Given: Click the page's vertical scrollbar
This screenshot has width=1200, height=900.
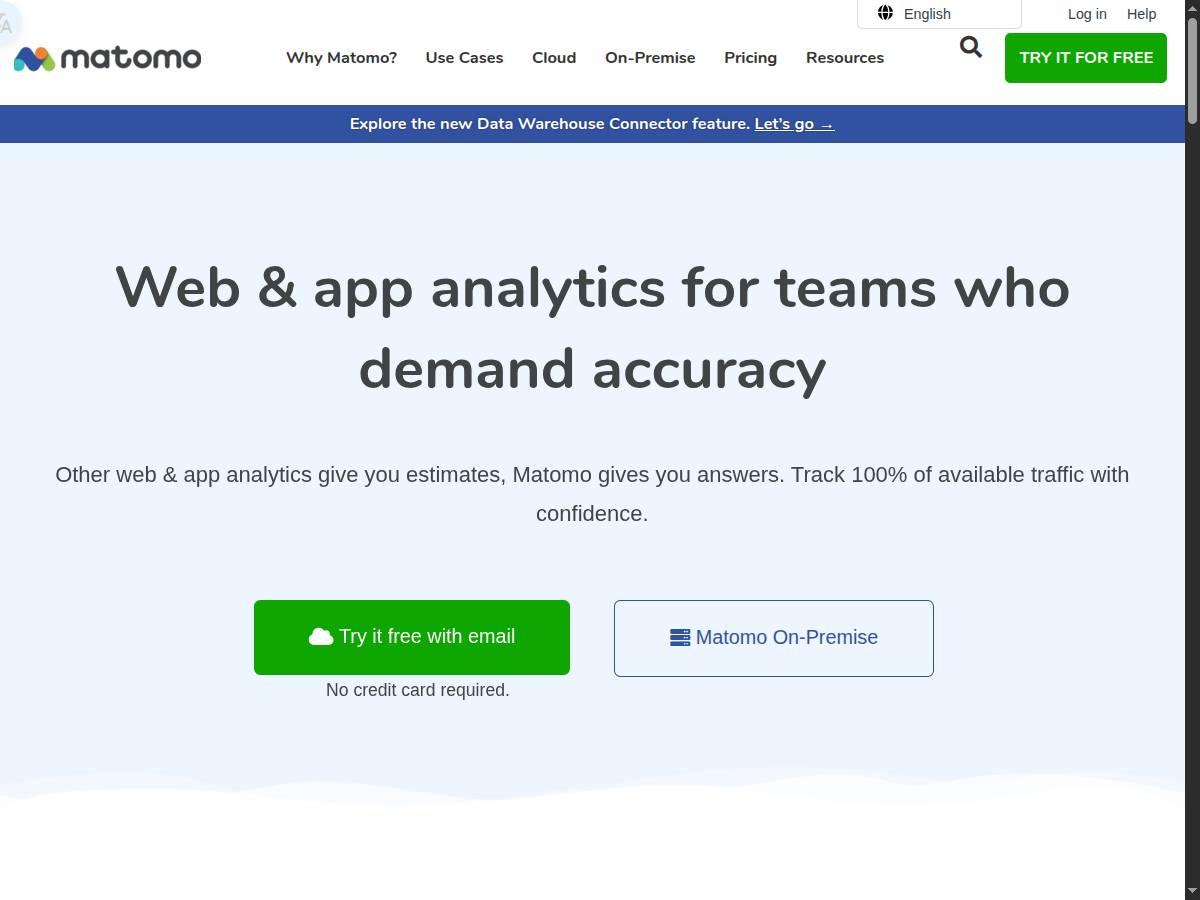Looking at the screenshot, I should tap(1192, 450).
